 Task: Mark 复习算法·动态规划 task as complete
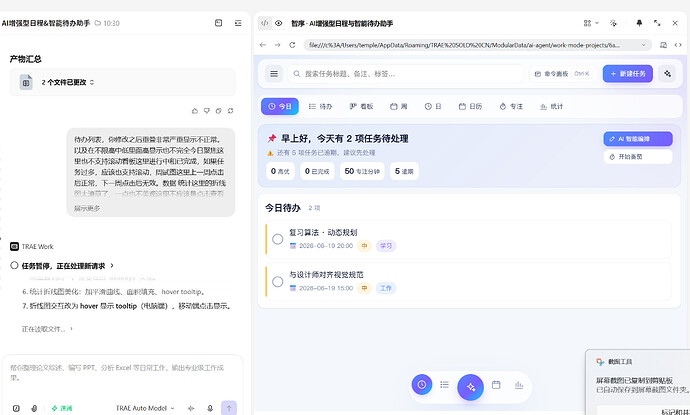coord(278,239)
